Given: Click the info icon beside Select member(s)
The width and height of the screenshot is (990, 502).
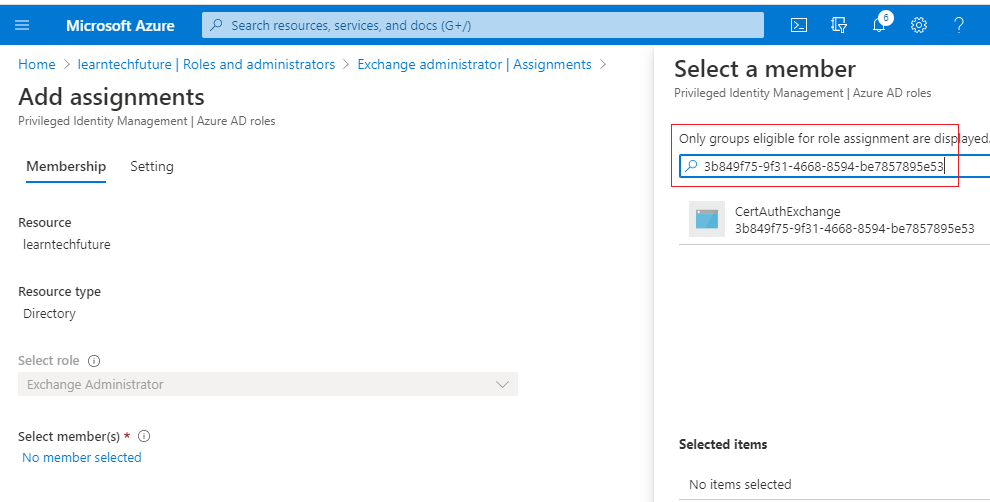Looking at the screenshot, I should [x=144, y=437].
